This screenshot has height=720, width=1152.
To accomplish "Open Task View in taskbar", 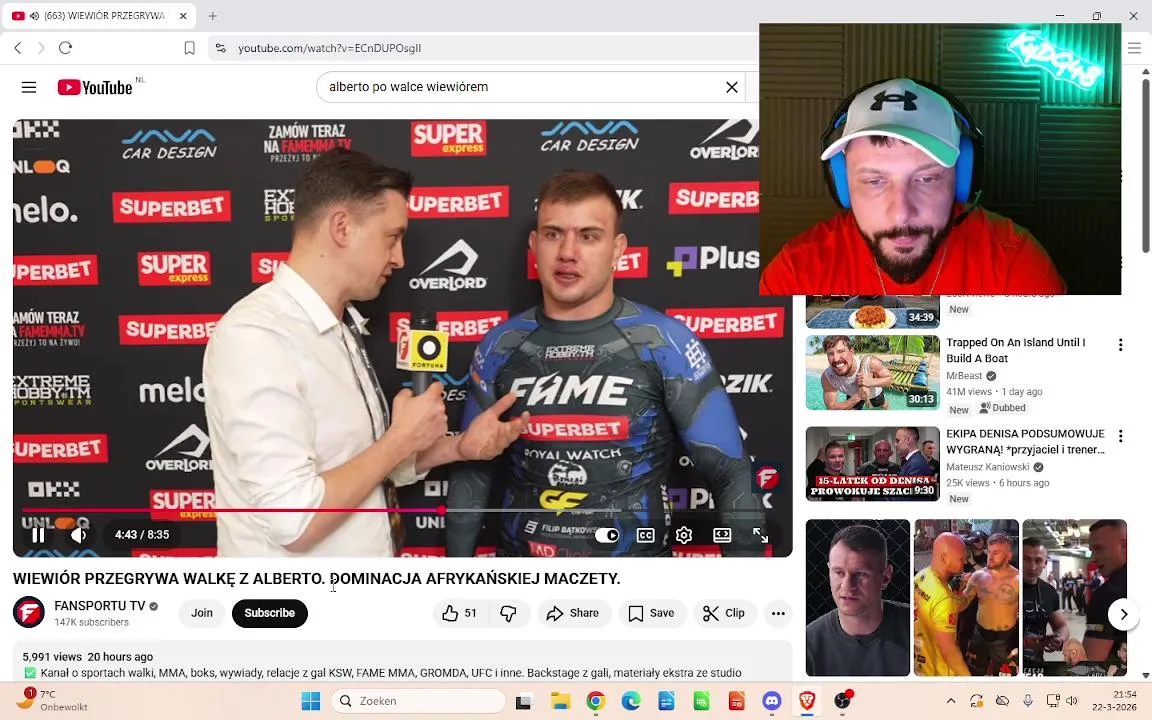I will pos(523,701).
